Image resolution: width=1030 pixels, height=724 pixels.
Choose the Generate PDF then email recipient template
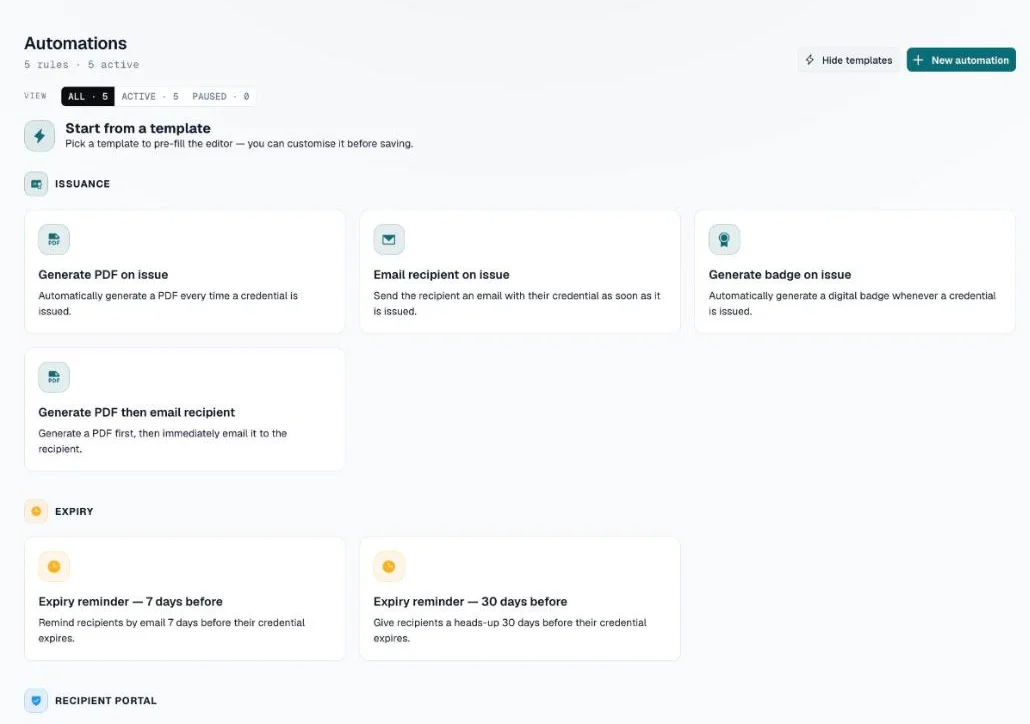coord(185,409)
